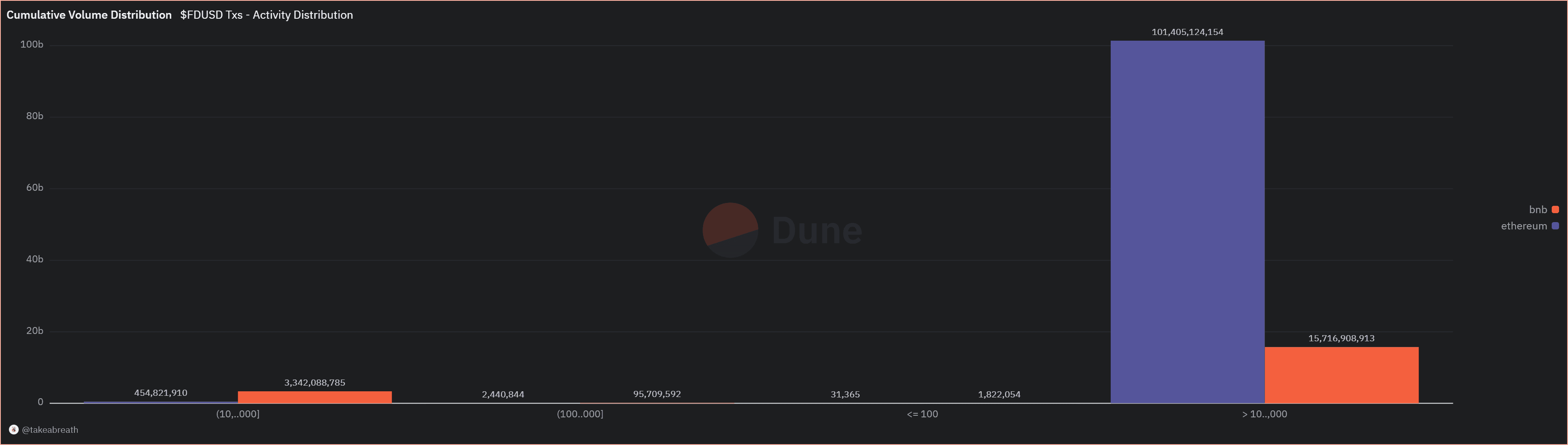The image size is (1568, 445).
Task: Click the 15,716,908,913 data label
Action: (x=1341, y=338)
